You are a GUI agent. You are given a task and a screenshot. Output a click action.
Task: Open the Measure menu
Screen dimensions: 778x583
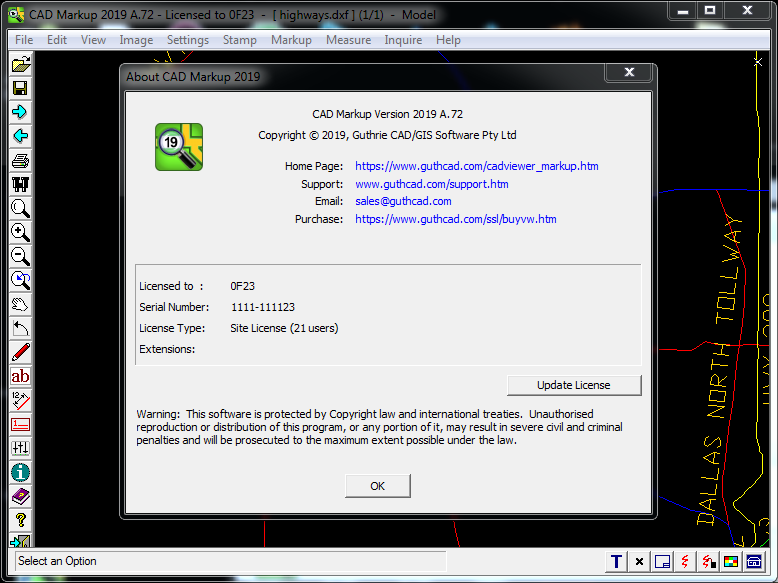[x=348, y=40]
